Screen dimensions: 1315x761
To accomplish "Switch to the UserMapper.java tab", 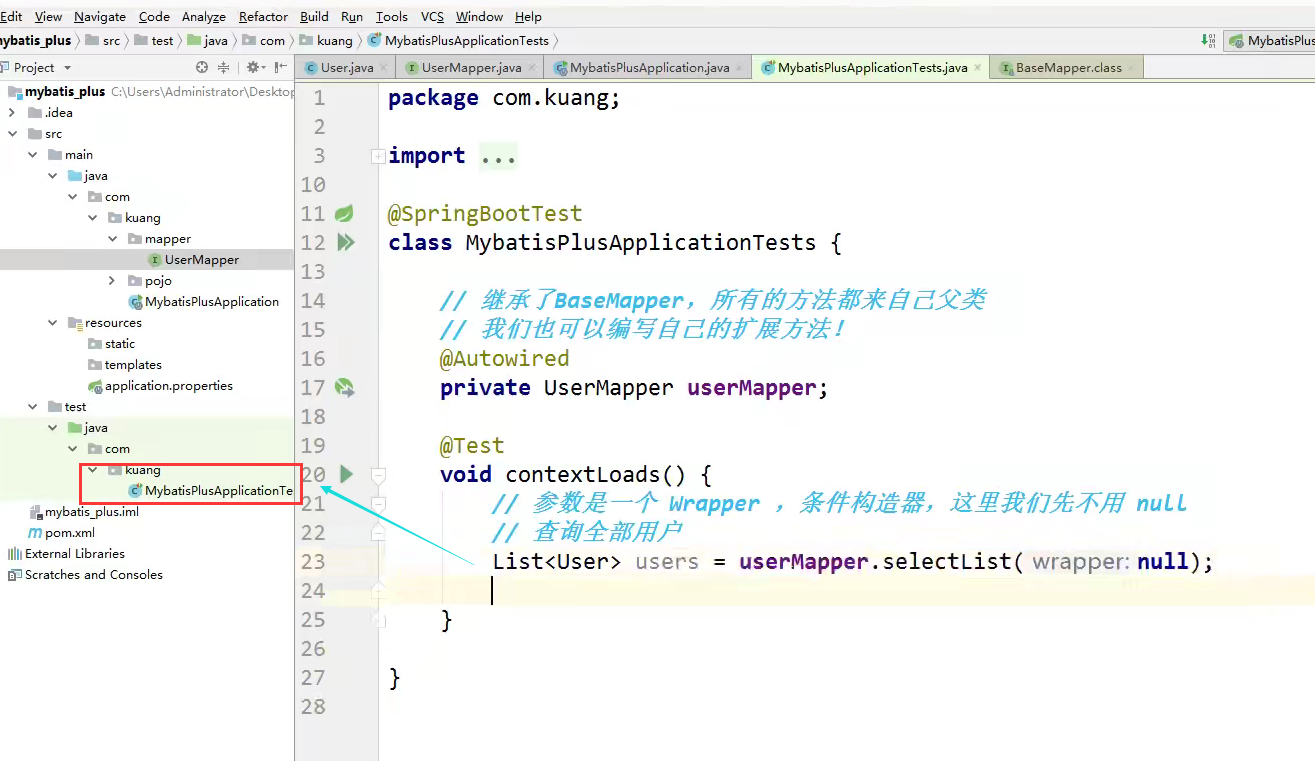I will (x=471, y=68).
